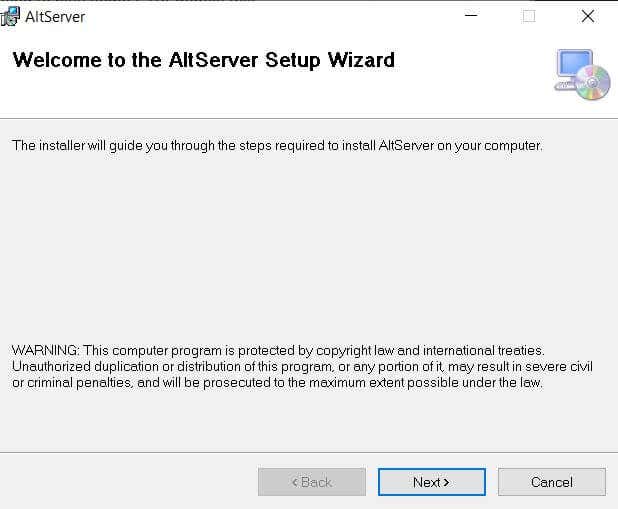Click the grayed-out maximize box
618x509 pixels.
click(529, 16)
